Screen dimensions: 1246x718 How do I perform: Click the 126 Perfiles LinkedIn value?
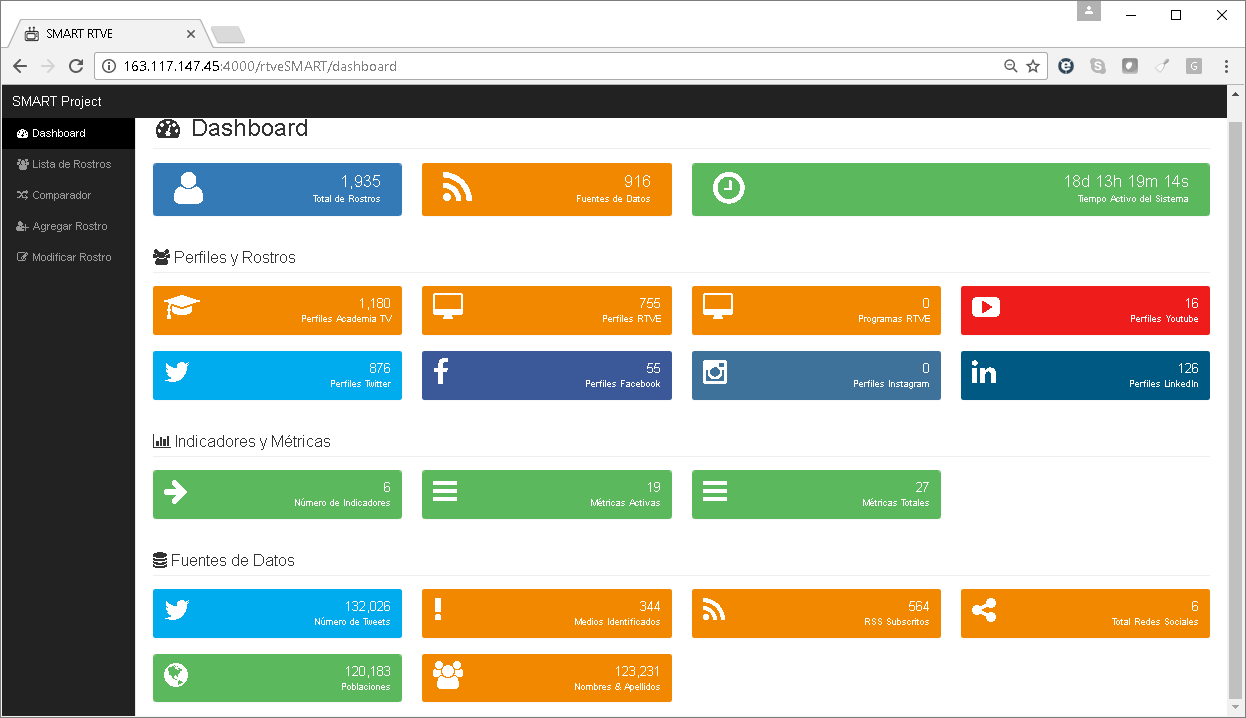(1187, 368)
